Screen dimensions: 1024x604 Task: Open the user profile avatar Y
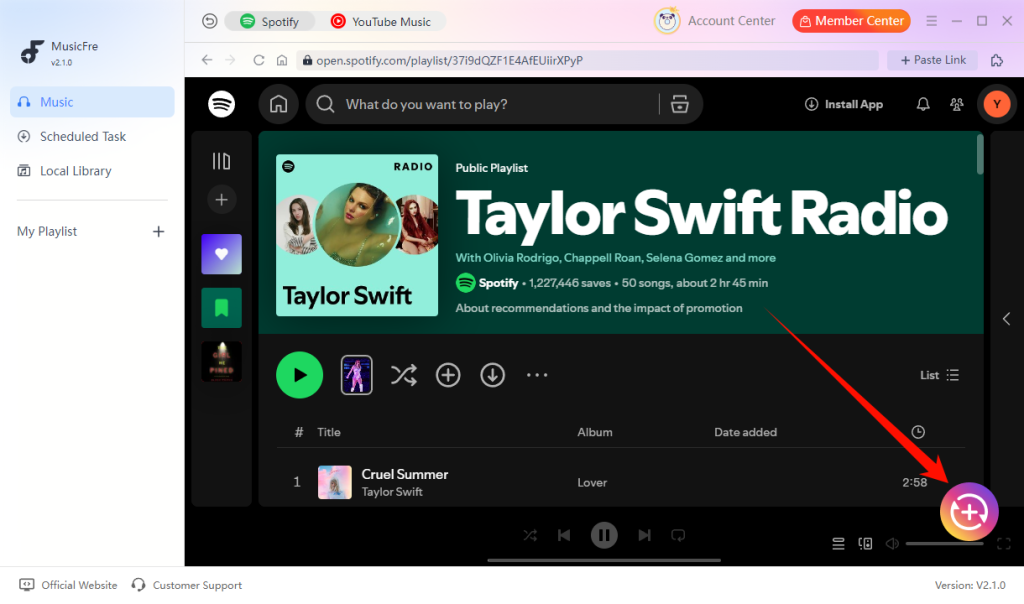coord(997,104)
